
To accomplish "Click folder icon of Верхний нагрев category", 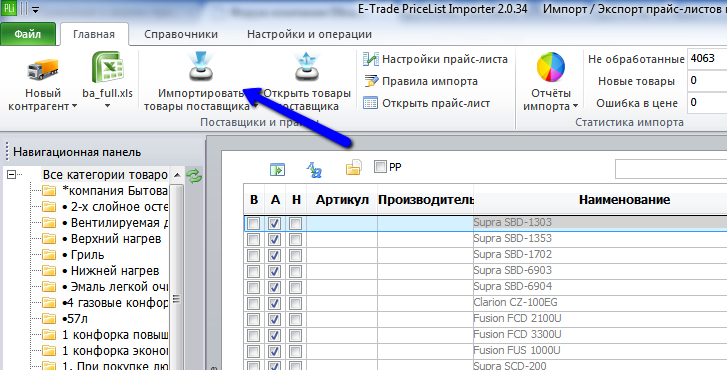I will point(49,239).
